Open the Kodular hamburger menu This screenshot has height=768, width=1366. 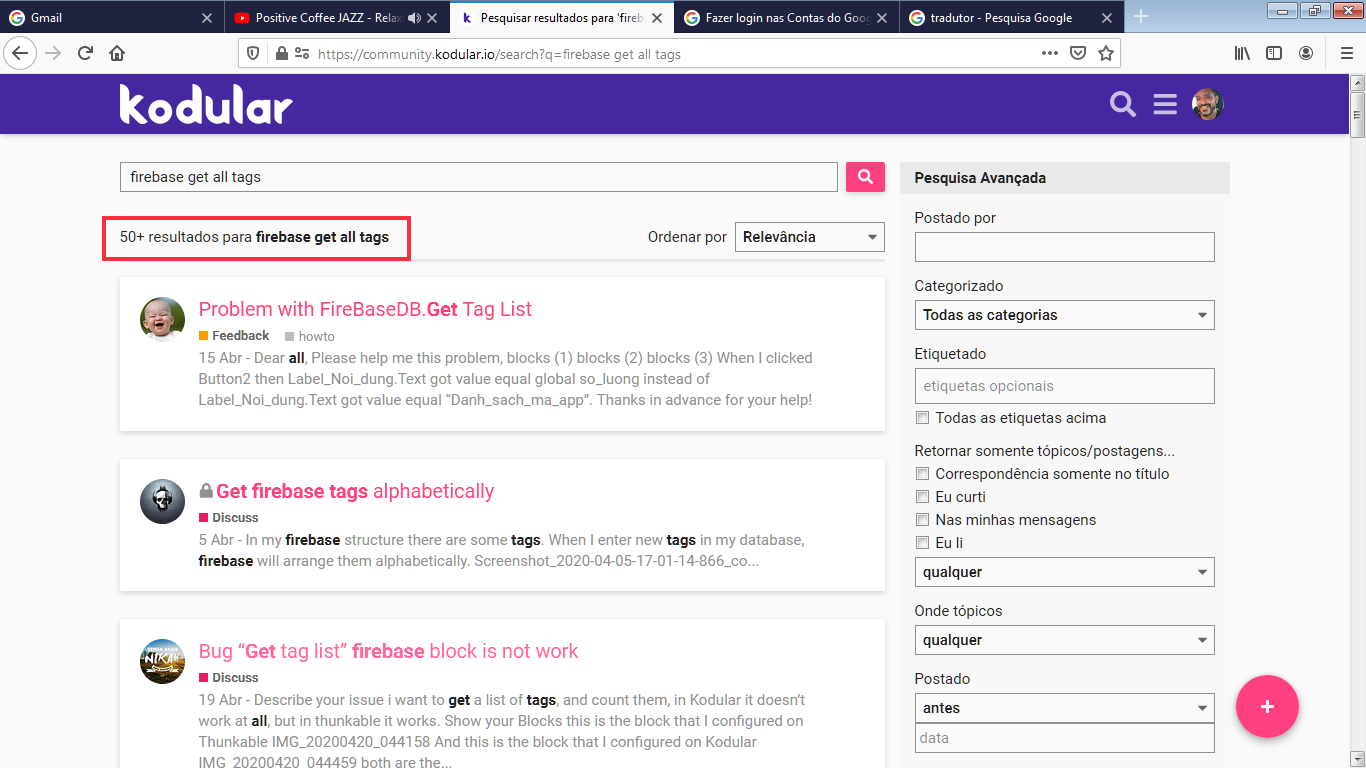click(1165, 104)
